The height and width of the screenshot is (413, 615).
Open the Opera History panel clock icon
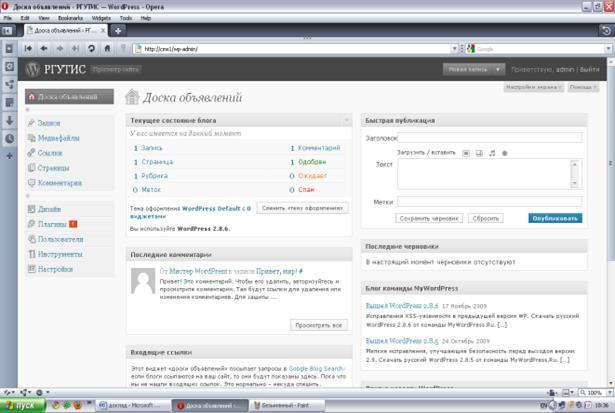click(9, 139)
